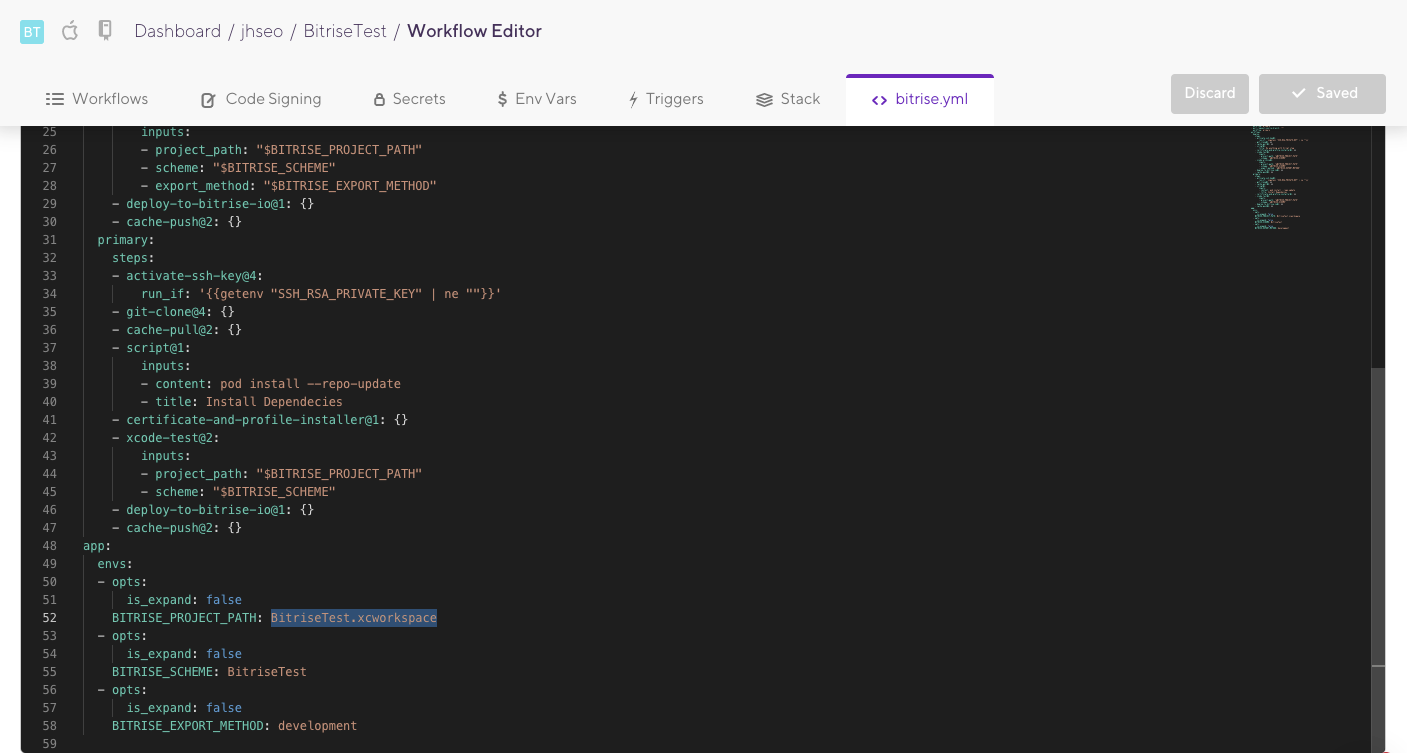Click line number 25 in gutter

point(49,132)
